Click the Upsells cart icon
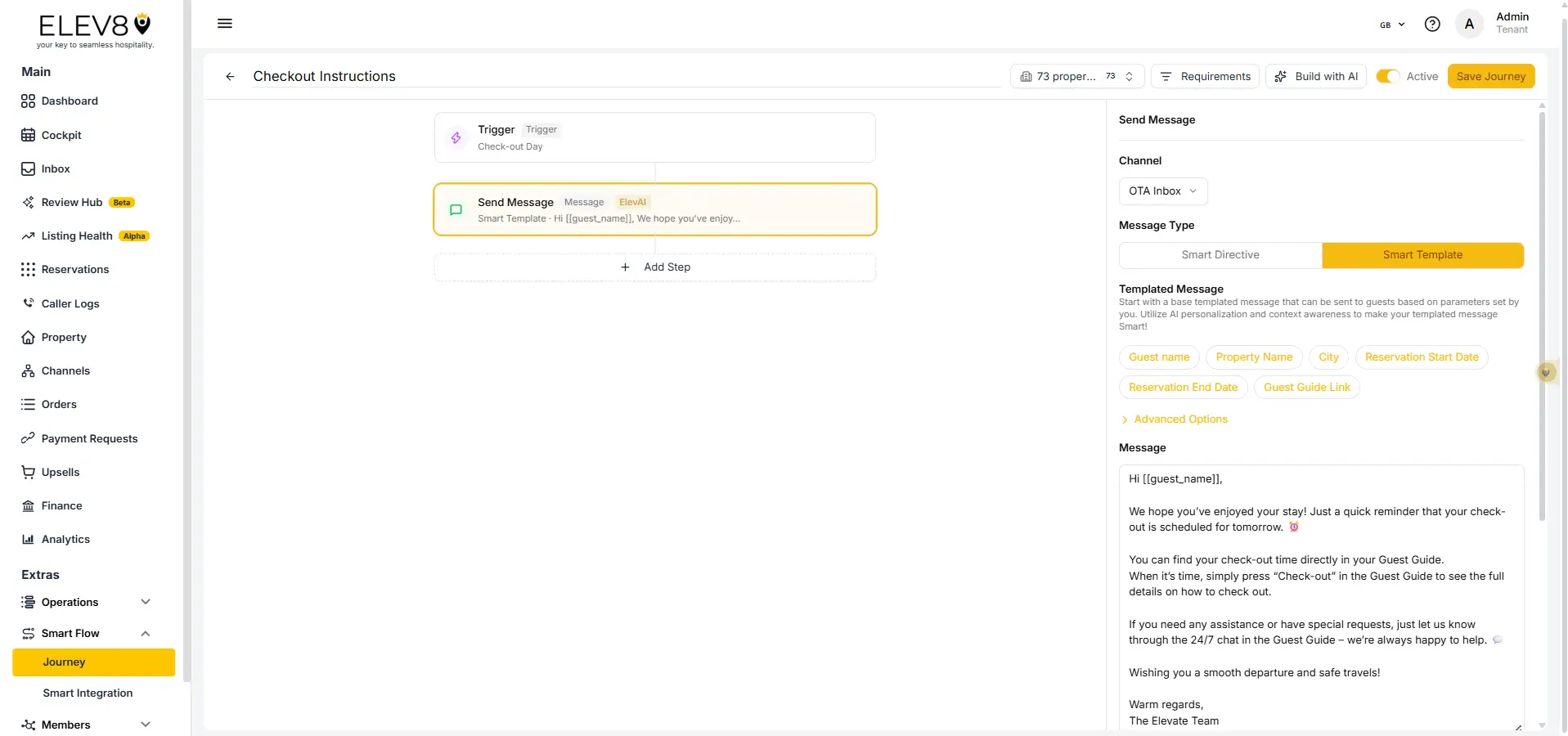Viewport: 1568px width, 736px height. (x=28, y=472)
